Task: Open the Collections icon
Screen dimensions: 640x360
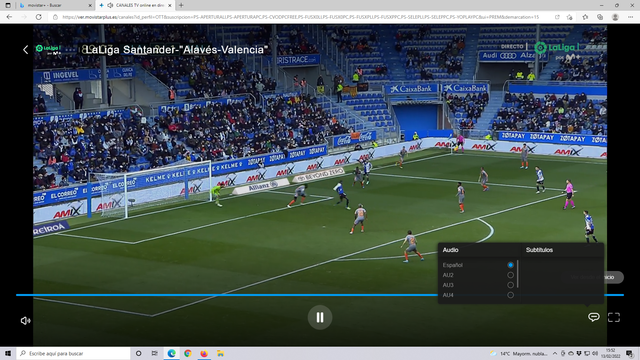Action: tap(600, 17)
